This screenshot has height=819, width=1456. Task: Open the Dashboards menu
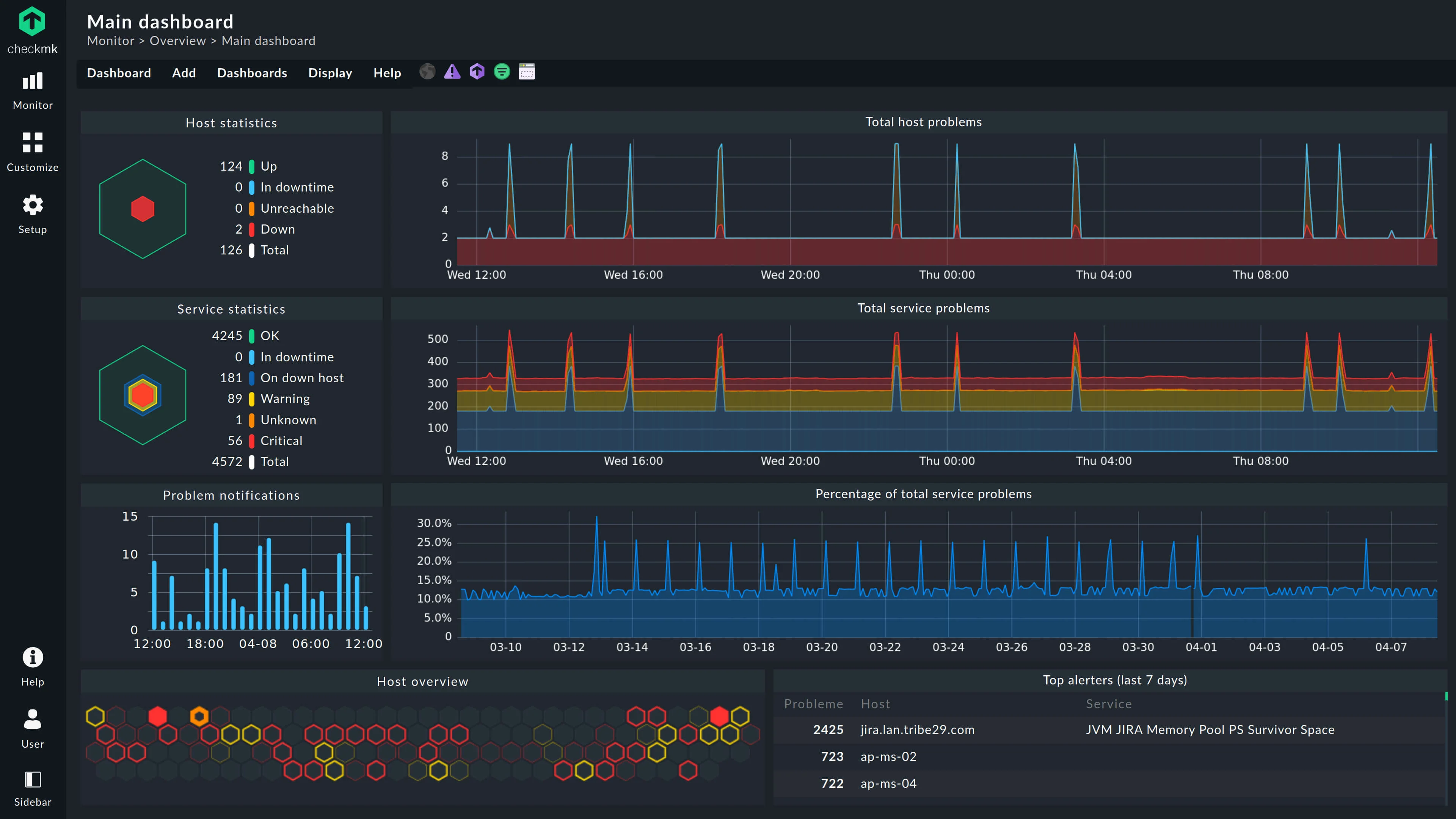click(x=252, y=73)
